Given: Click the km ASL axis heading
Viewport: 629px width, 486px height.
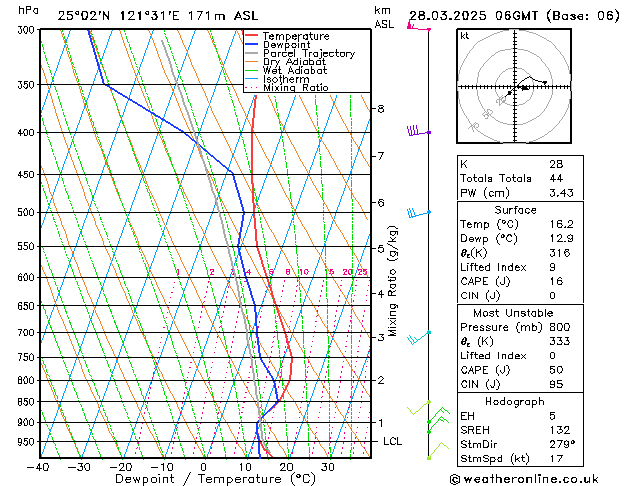Looking at the screenshot, I should (384, 17).
